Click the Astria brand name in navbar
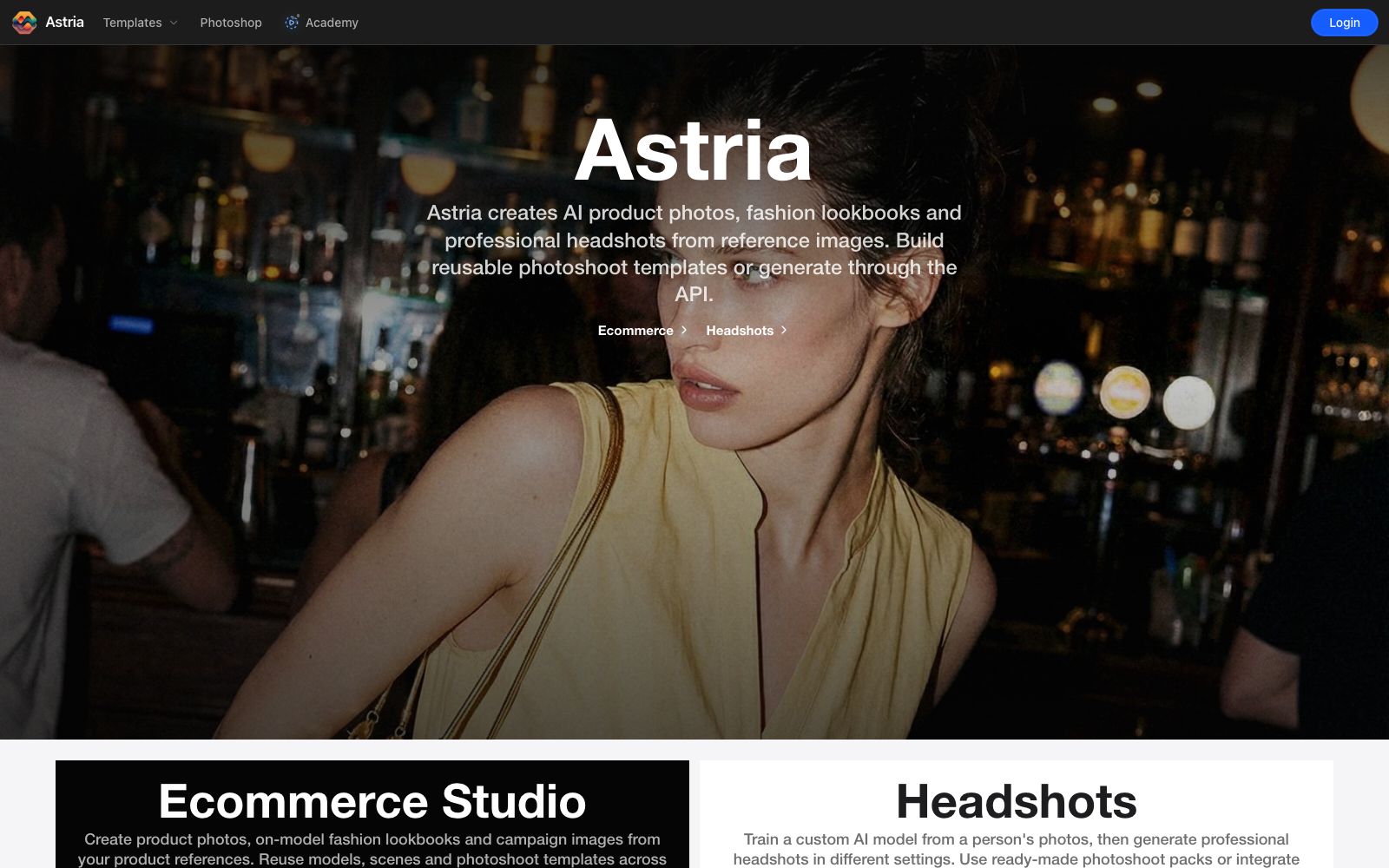The width and height of the screenshot is (1389, 868). coord(64,23)
